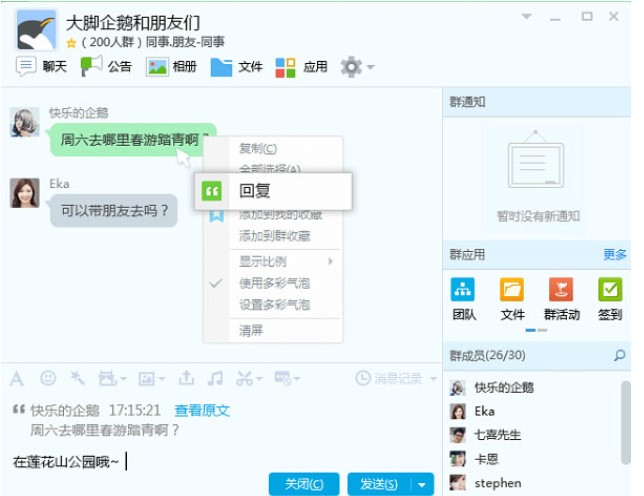Choose 设置多彩气泡 menu entry

(x=273, y=305)
